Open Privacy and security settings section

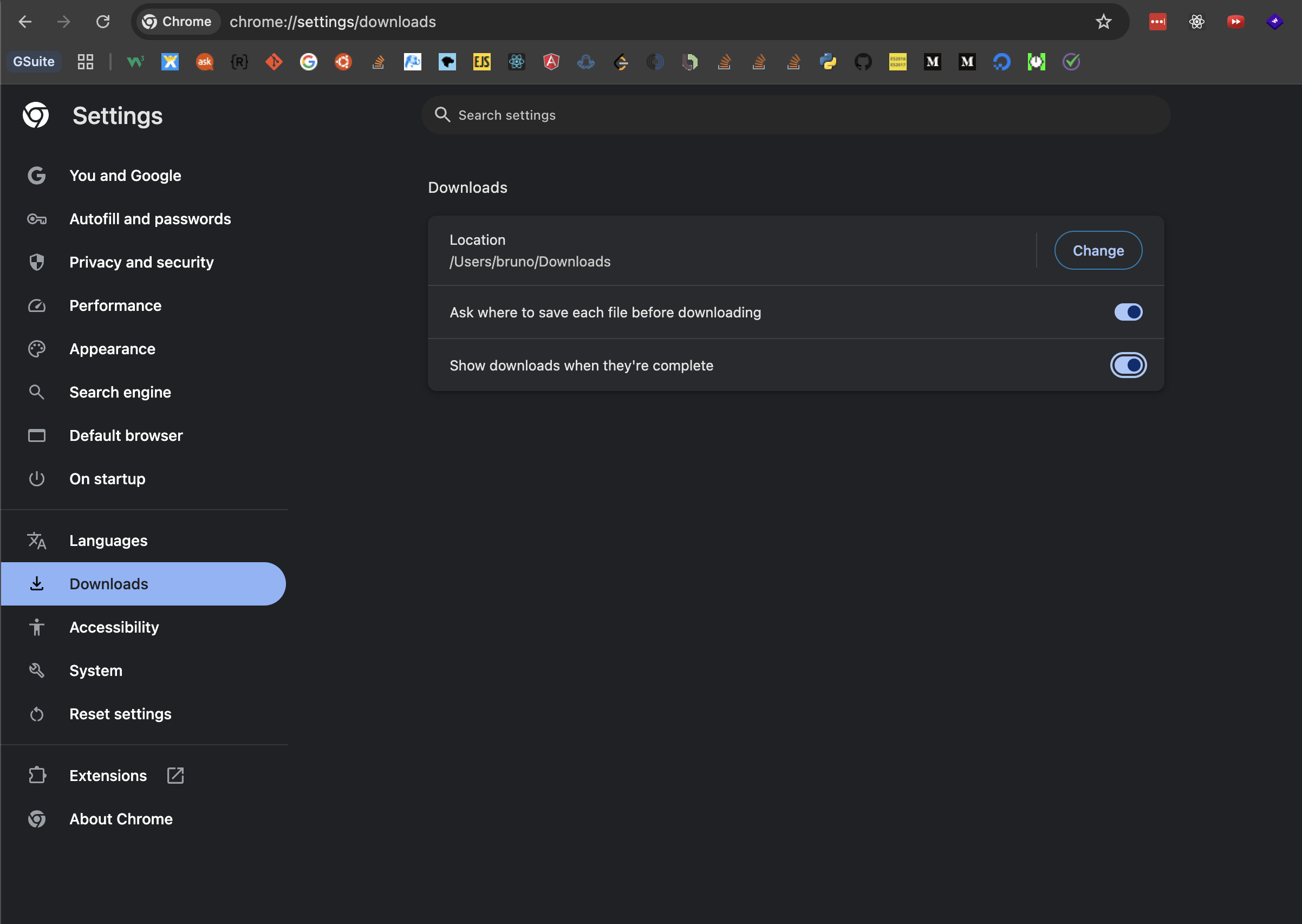tap(141, 262)
